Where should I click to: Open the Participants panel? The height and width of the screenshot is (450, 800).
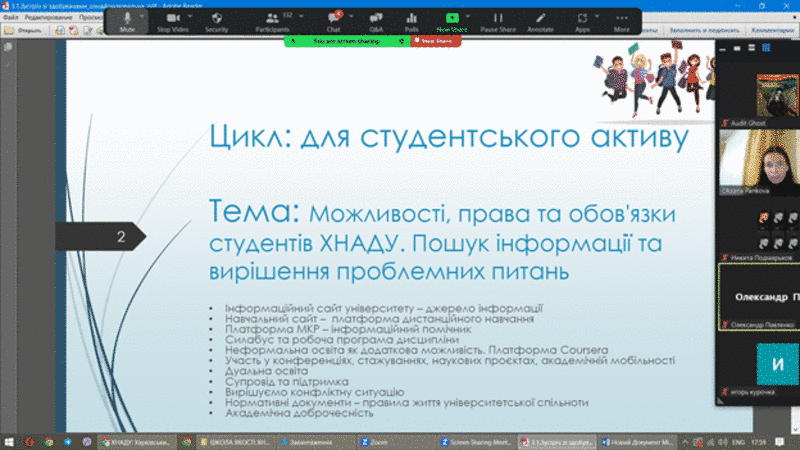pos(271,20)
